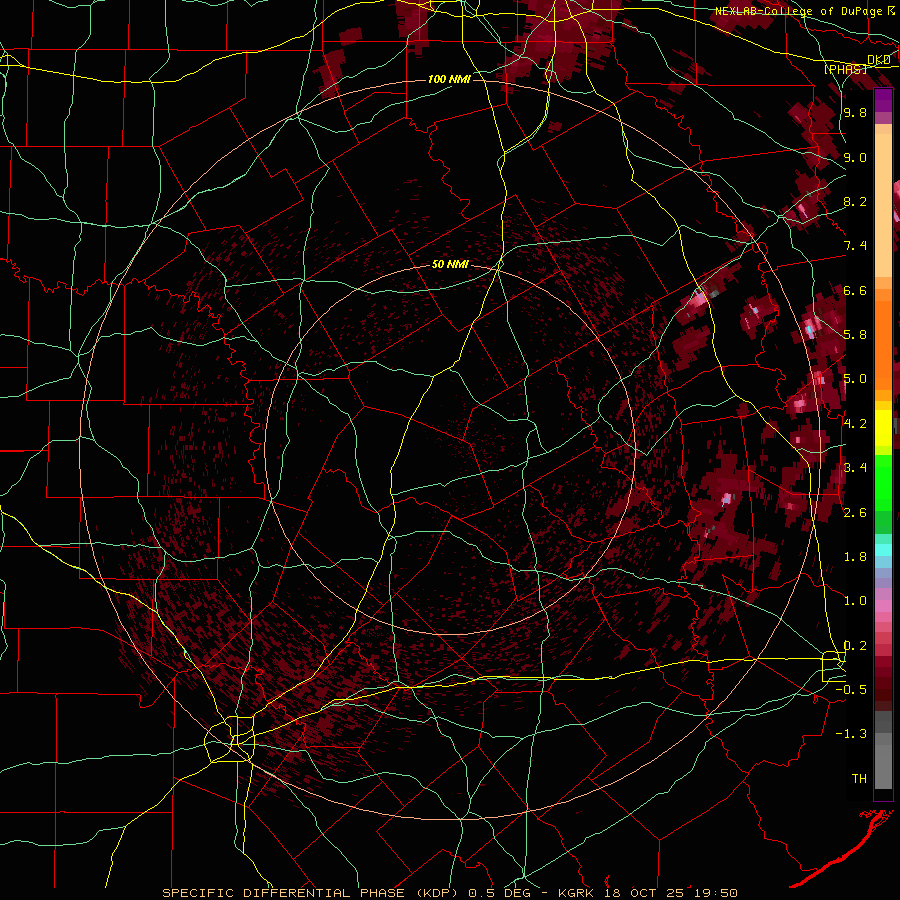
Task: Click the 9.8 value on the color scale
Action: tap(855, 112)
